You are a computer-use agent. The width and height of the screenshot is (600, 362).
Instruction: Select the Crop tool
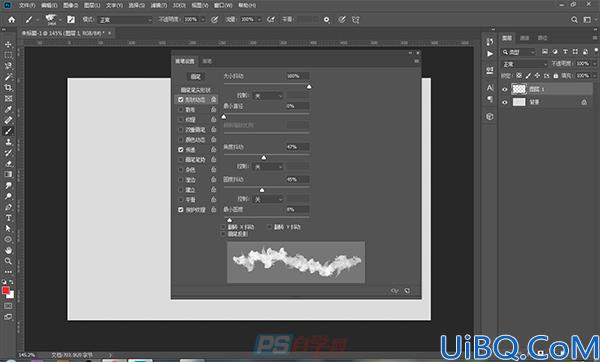pyautogui.click(x=8, y=88)
